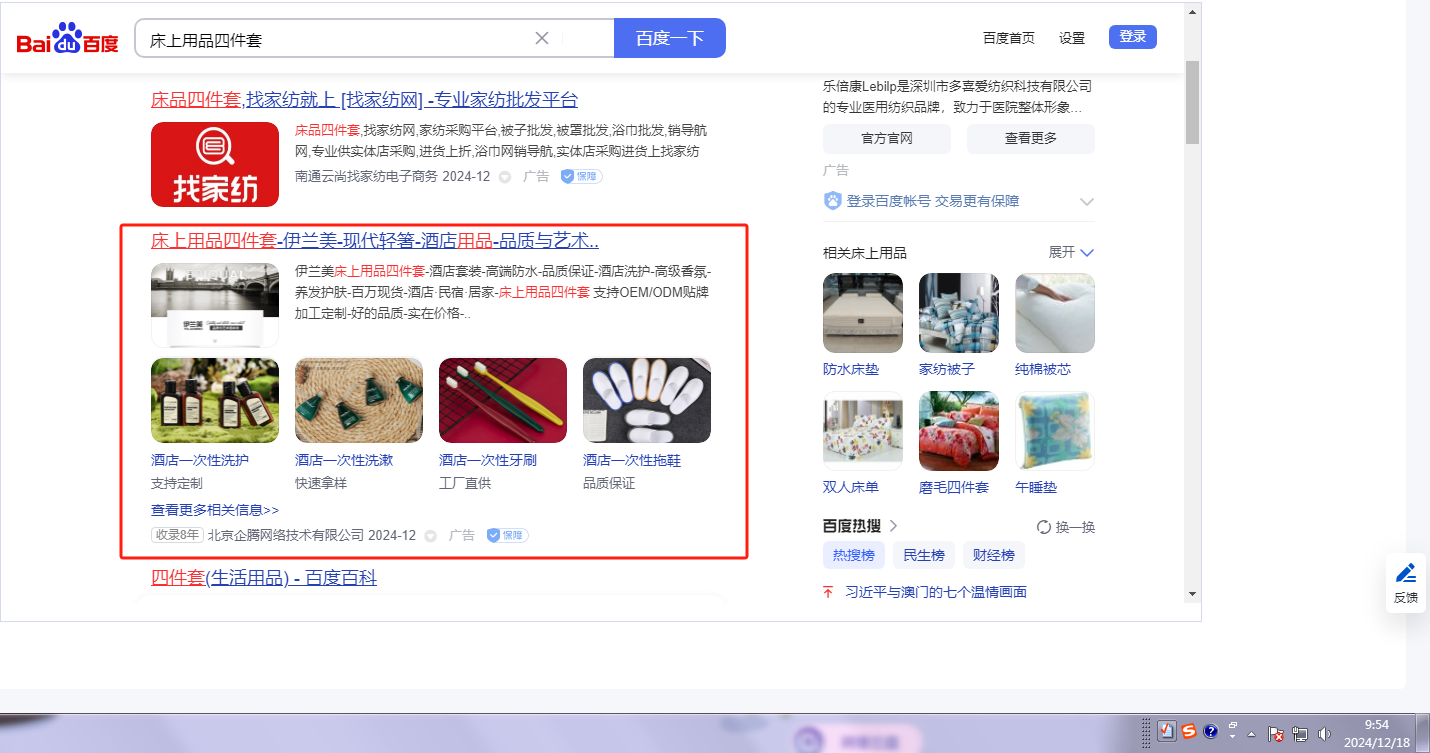Screen dimensions: 1430x753
Task: Open the 四件套(生活用品) - 百度百科 link
Action: [264, 578]
